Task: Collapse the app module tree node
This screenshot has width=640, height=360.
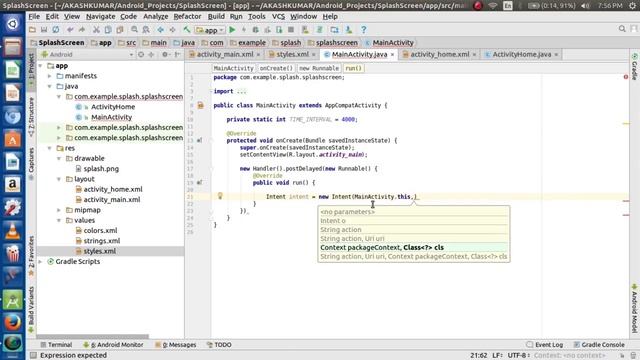Action: (41, 66)
